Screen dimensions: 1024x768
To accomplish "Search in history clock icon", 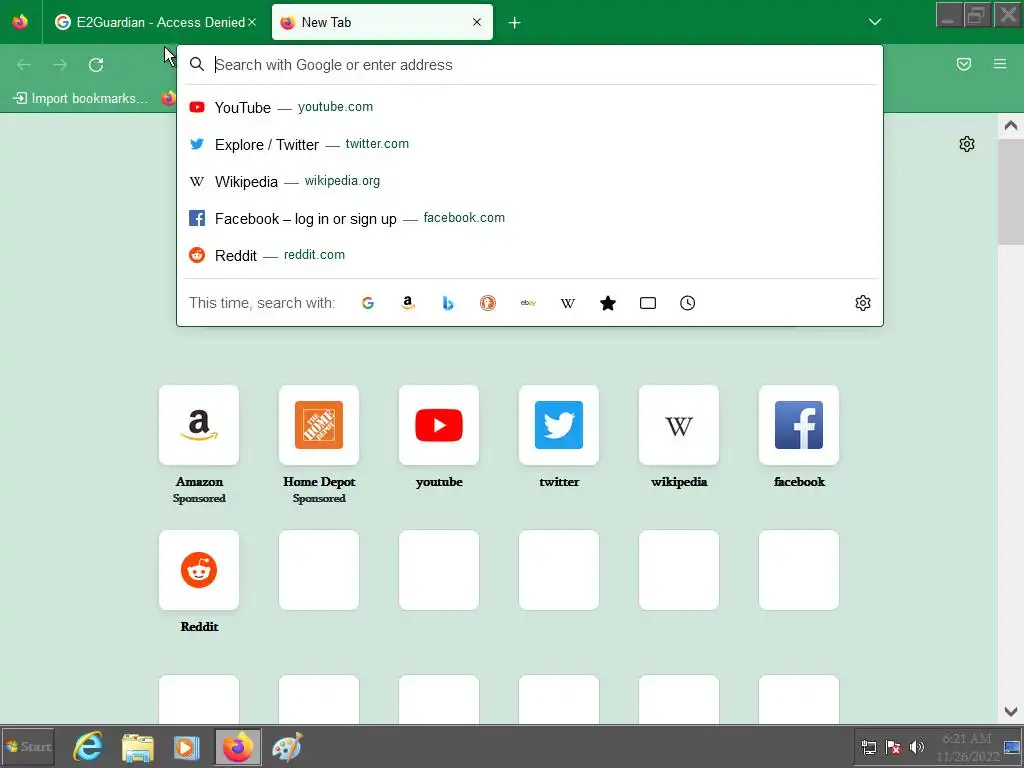I will [688, 303].
